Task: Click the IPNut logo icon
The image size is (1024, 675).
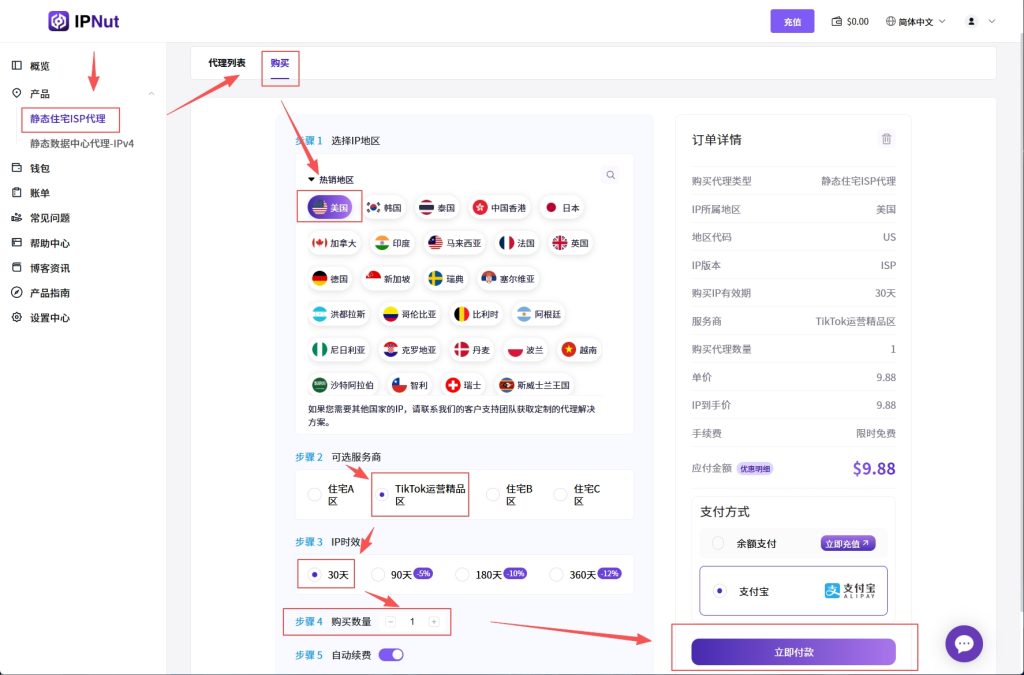Action: pos(59,21)
